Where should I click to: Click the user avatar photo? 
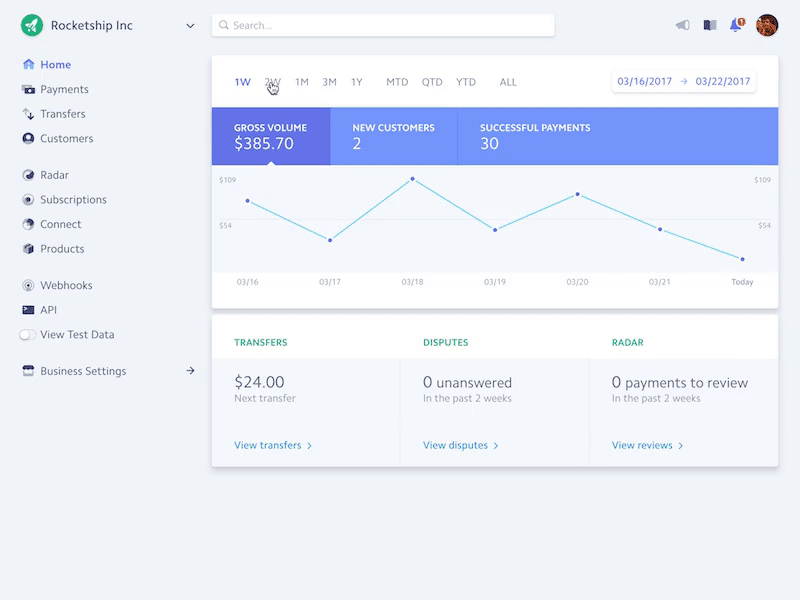[x=766, y=25]
